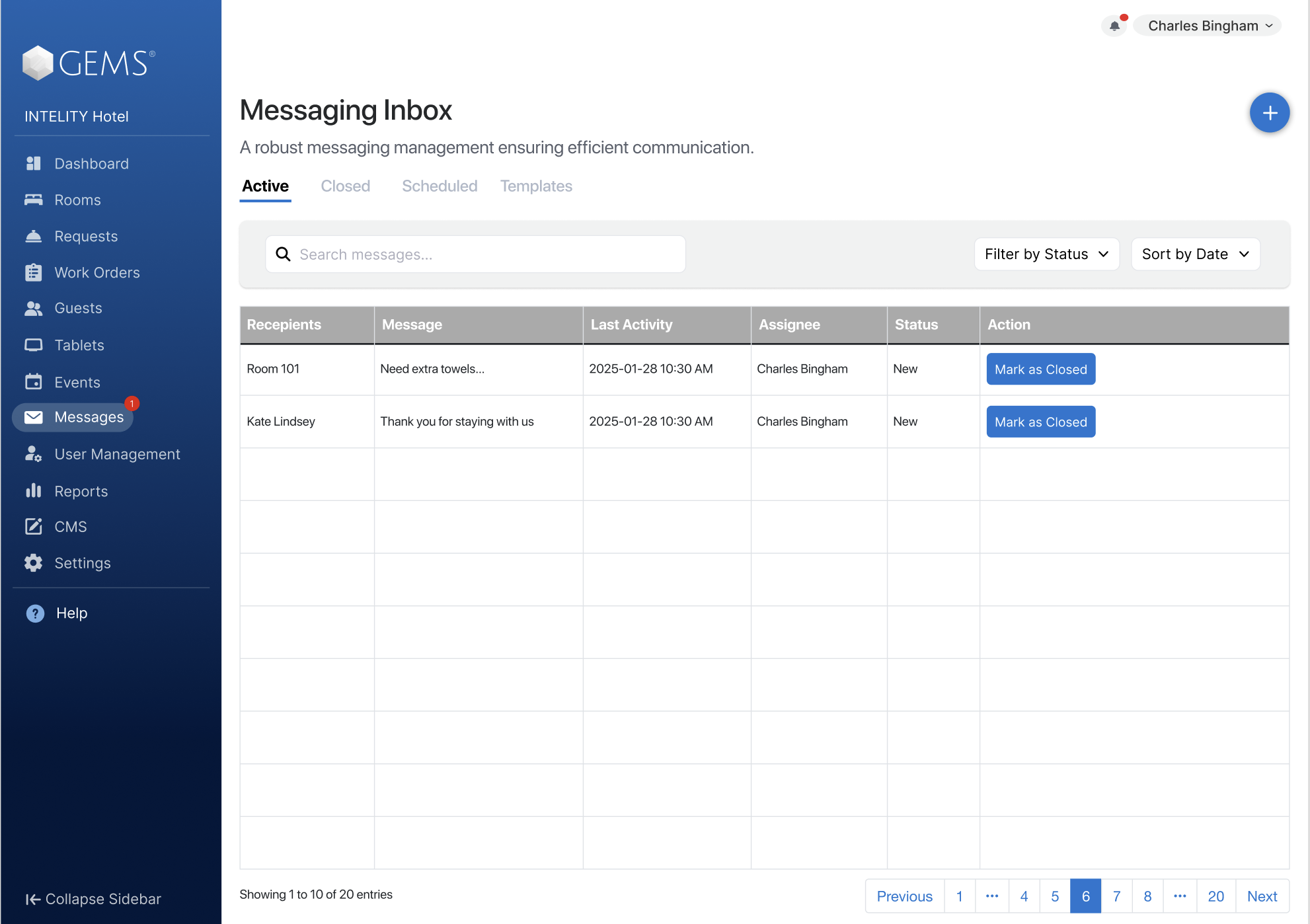The width and height of the screenshot is (1310, 924).
Task: Go to page 20
Action: click(1216, 896)
